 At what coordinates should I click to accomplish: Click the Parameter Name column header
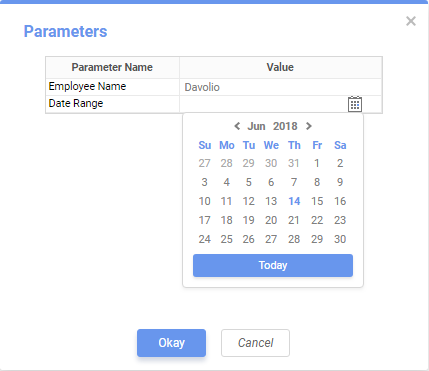[x=112, y=67]
